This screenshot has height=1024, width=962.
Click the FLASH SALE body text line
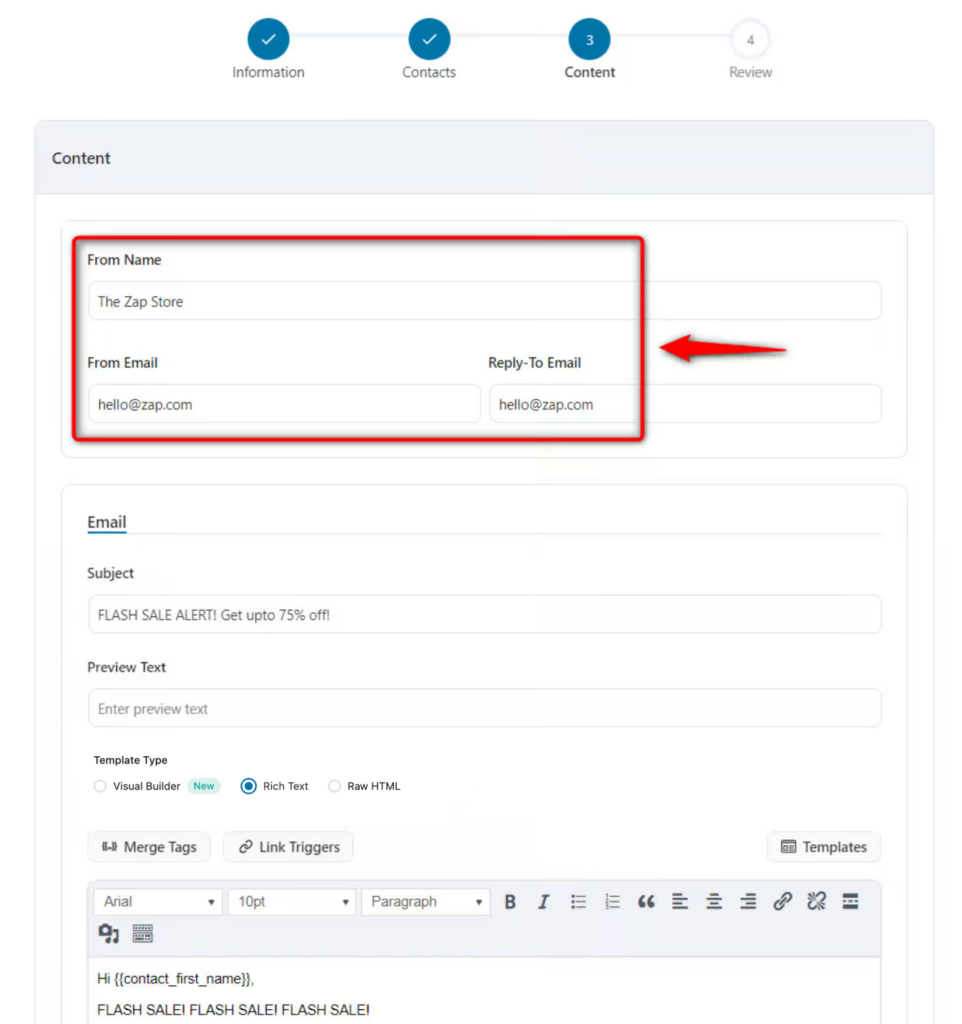(x=233, y=1010)
